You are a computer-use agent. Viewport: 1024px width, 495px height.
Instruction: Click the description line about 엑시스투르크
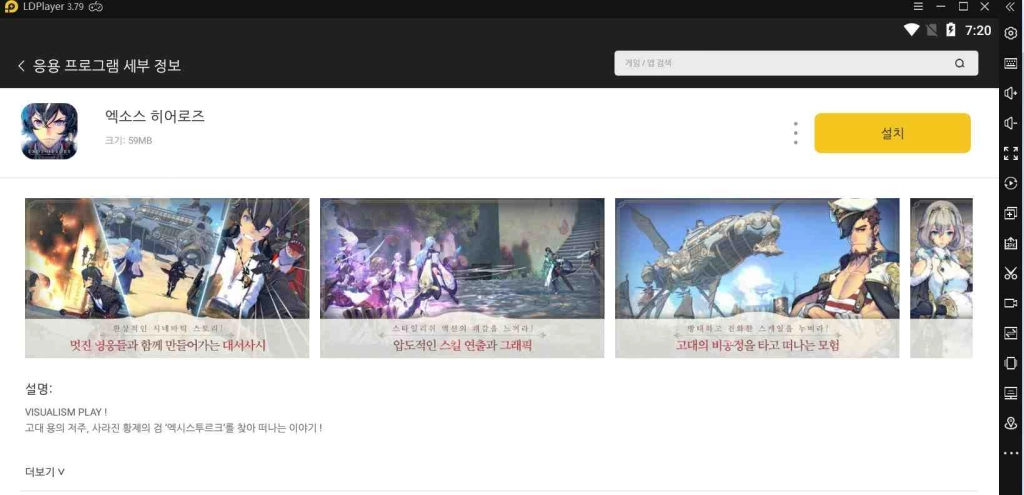[174, 428]
